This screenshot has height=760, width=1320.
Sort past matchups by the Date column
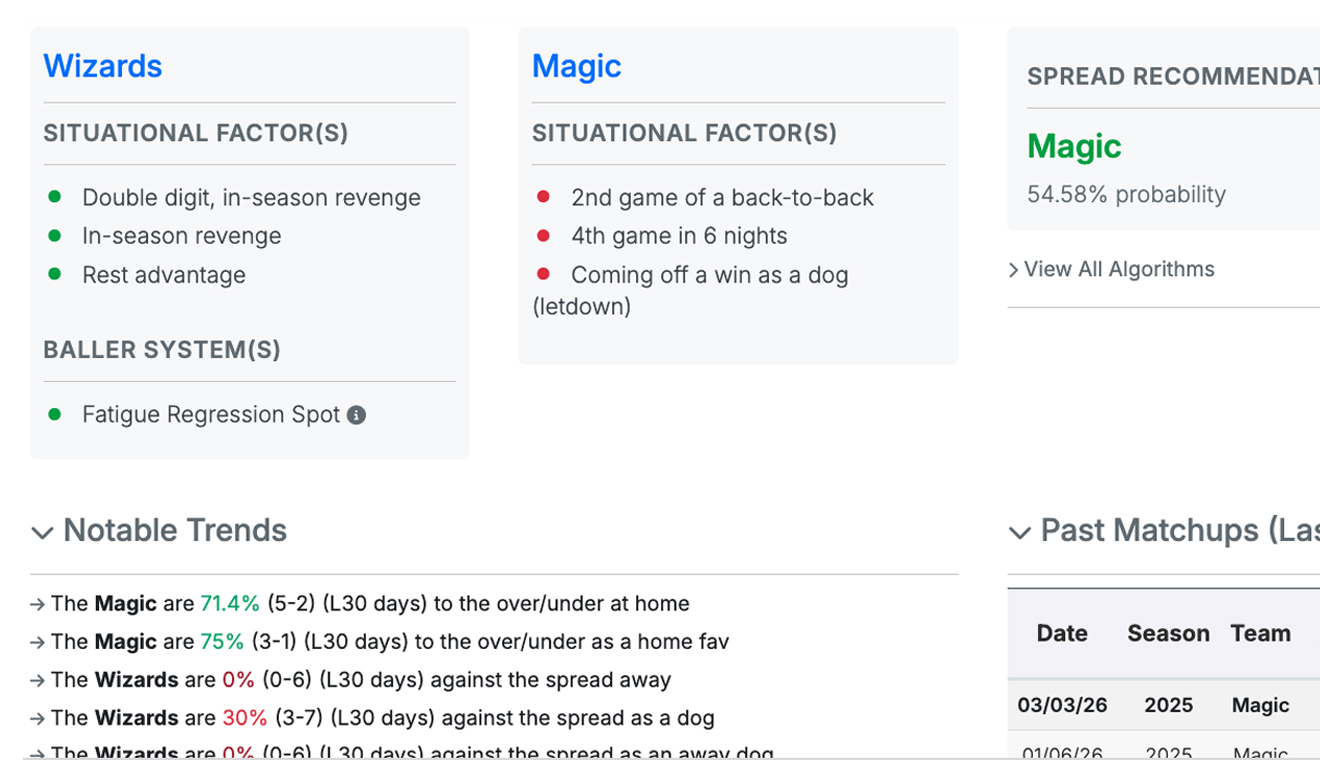tap(1061, 633)
